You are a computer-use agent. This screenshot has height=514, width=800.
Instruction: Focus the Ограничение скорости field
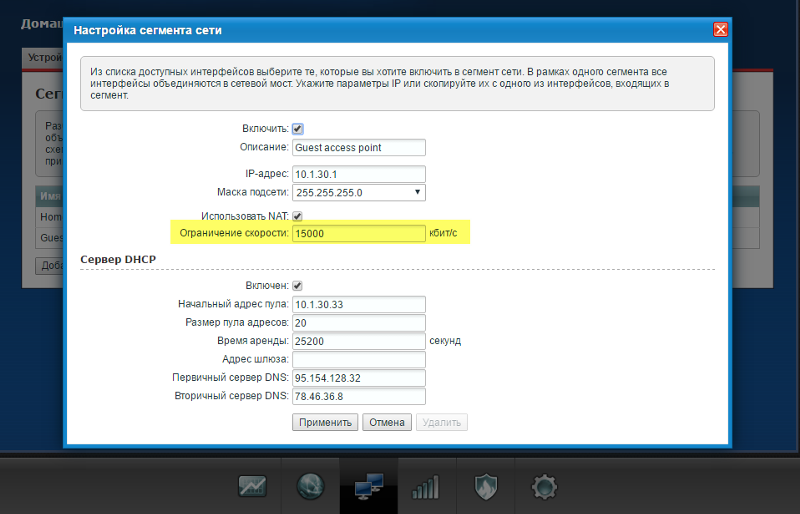359,233
